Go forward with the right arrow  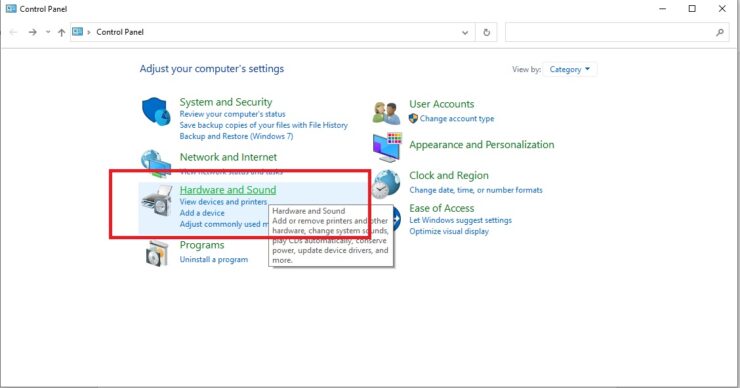click(32, 32)
